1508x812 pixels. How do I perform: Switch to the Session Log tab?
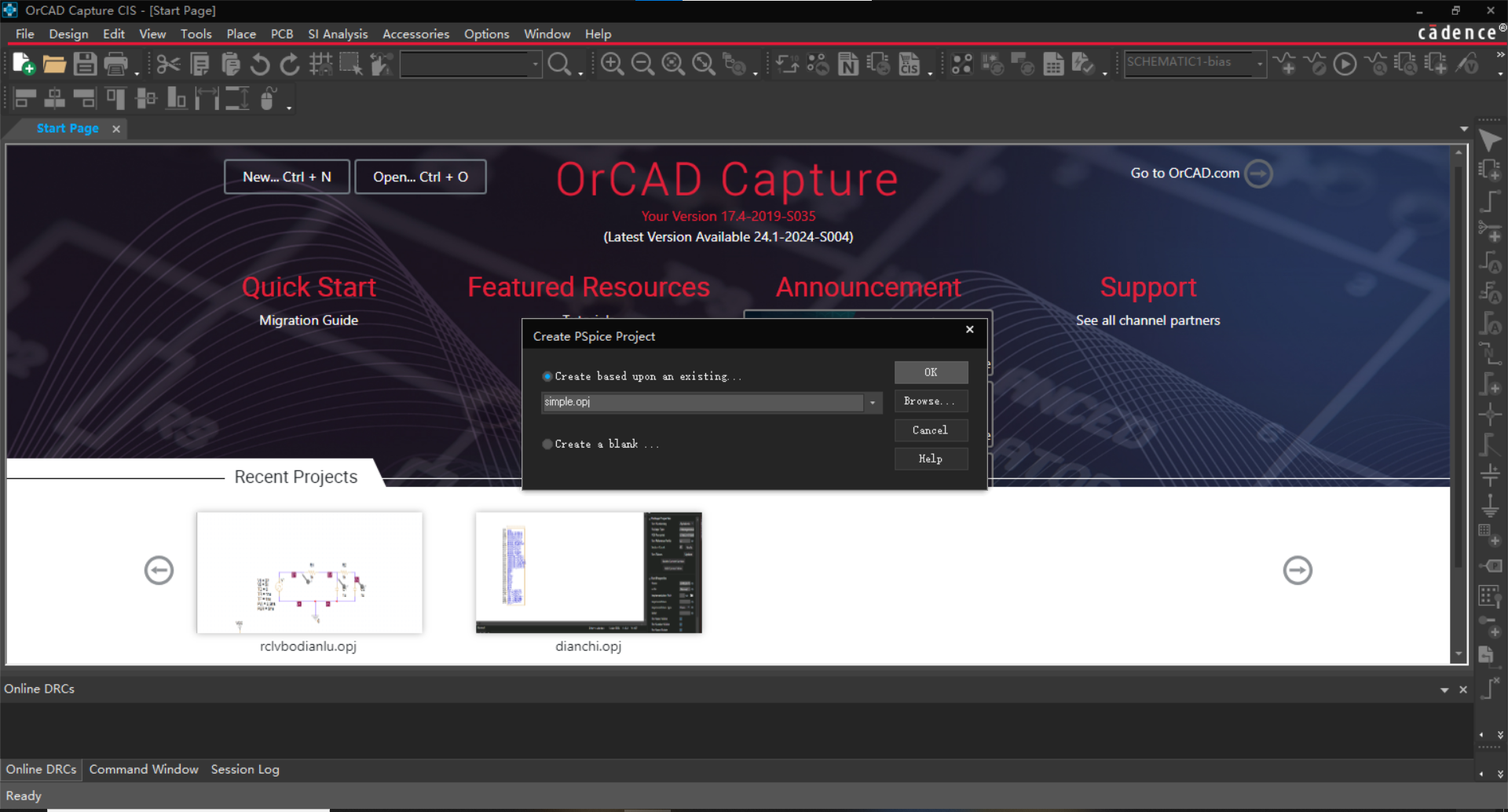pos(245,770)
